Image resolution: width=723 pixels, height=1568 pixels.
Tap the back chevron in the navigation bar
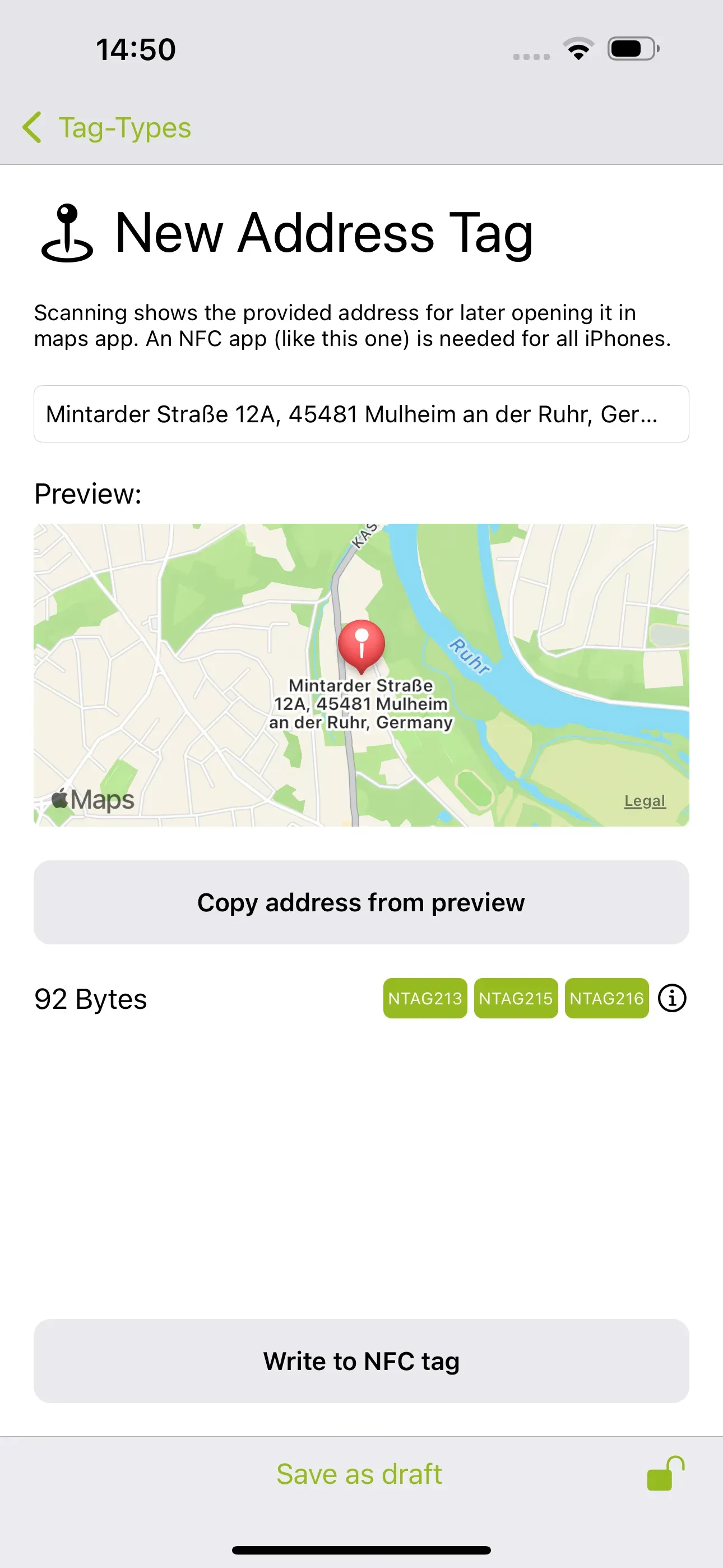[33, 127]
